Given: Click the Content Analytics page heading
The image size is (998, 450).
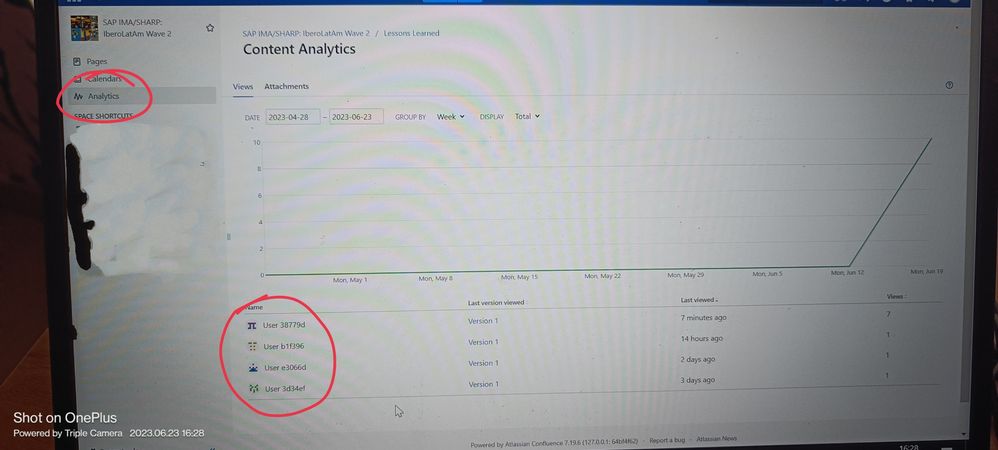Looking at the screenshot, I should (299, 50).
